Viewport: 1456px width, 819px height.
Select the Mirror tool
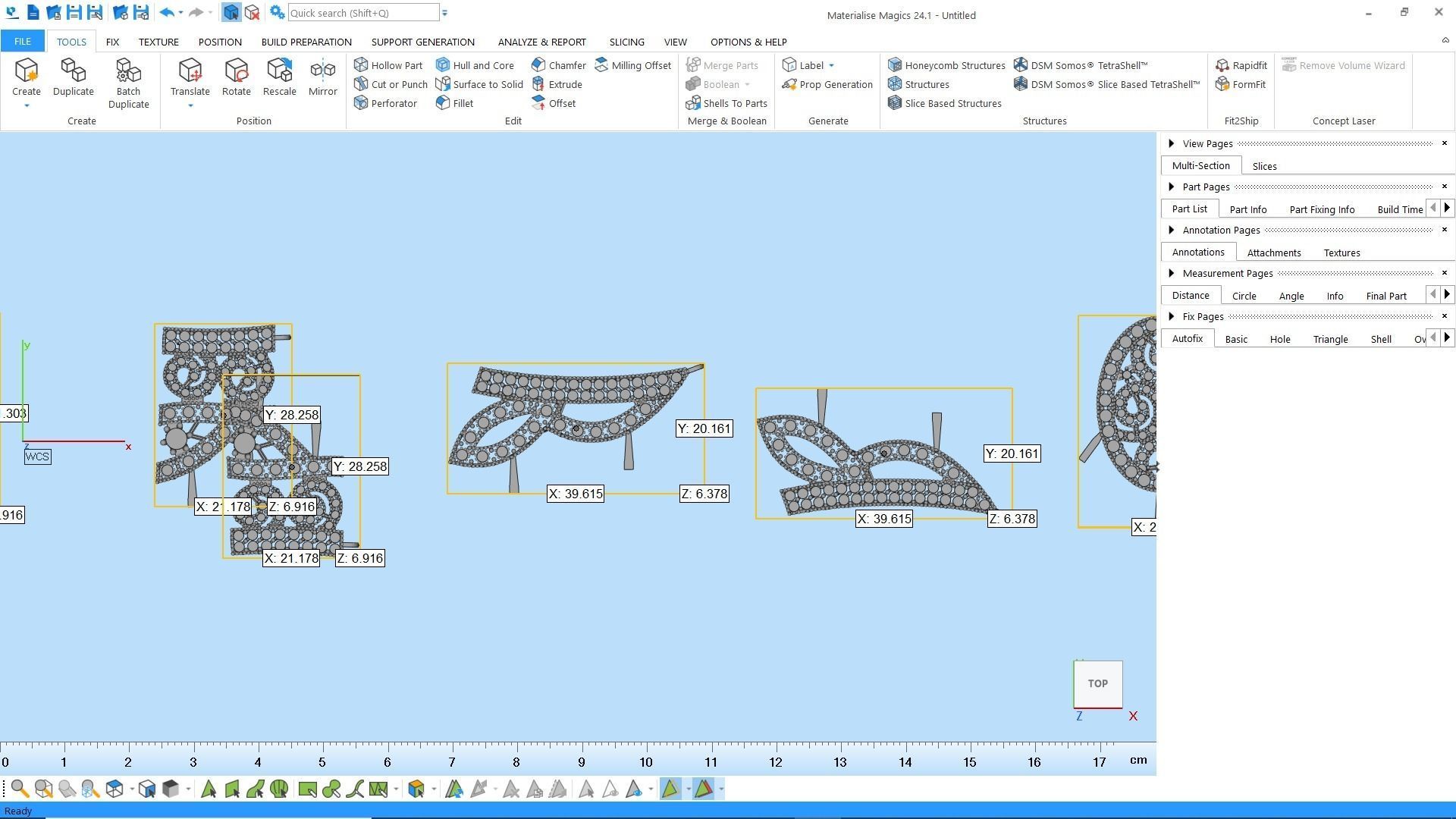tap(322, 77)
